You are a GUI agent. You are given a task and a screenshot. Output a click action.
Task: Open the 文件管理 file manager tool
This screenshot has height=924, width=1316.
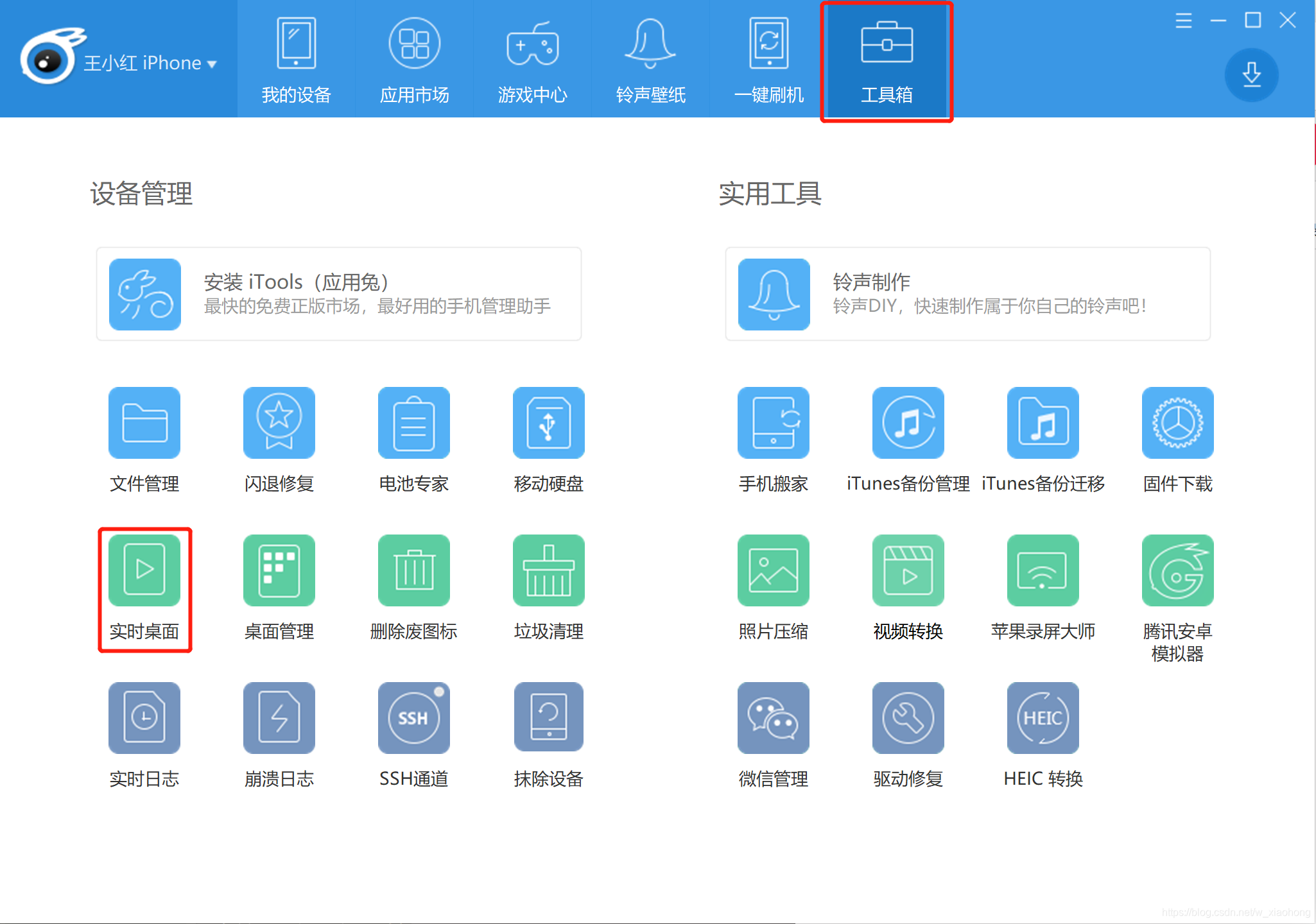[144, 424]
